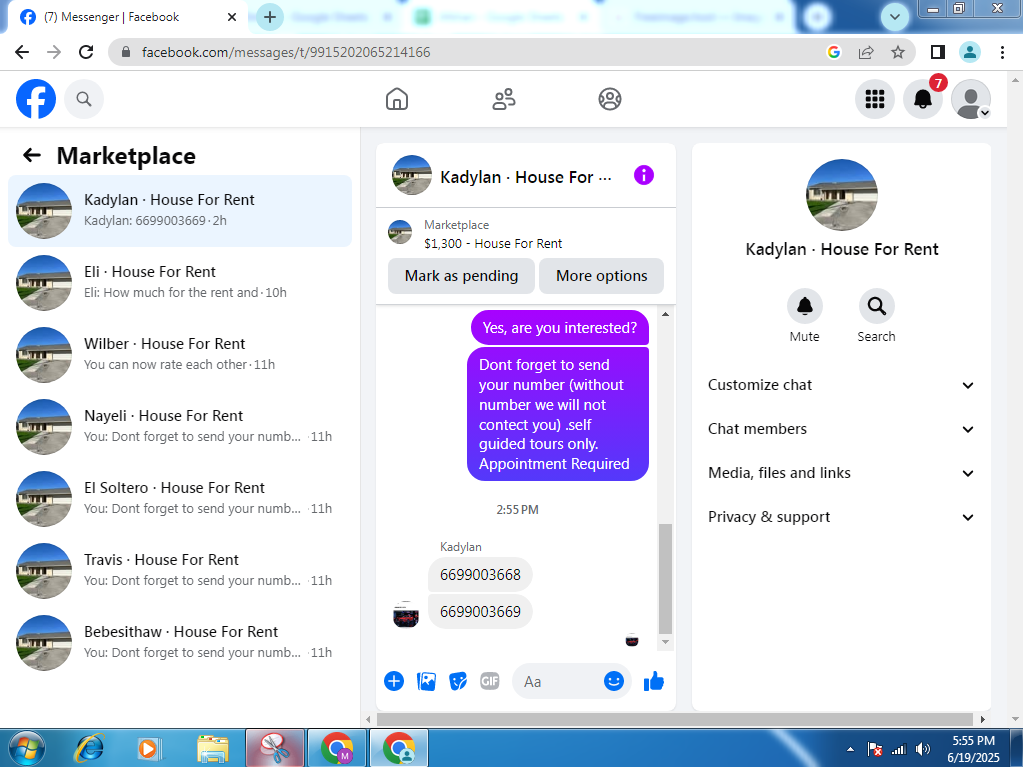Click the large profile picture in info panel
The width and height of the screenshot is (1023, 767).
coord(842,194)
